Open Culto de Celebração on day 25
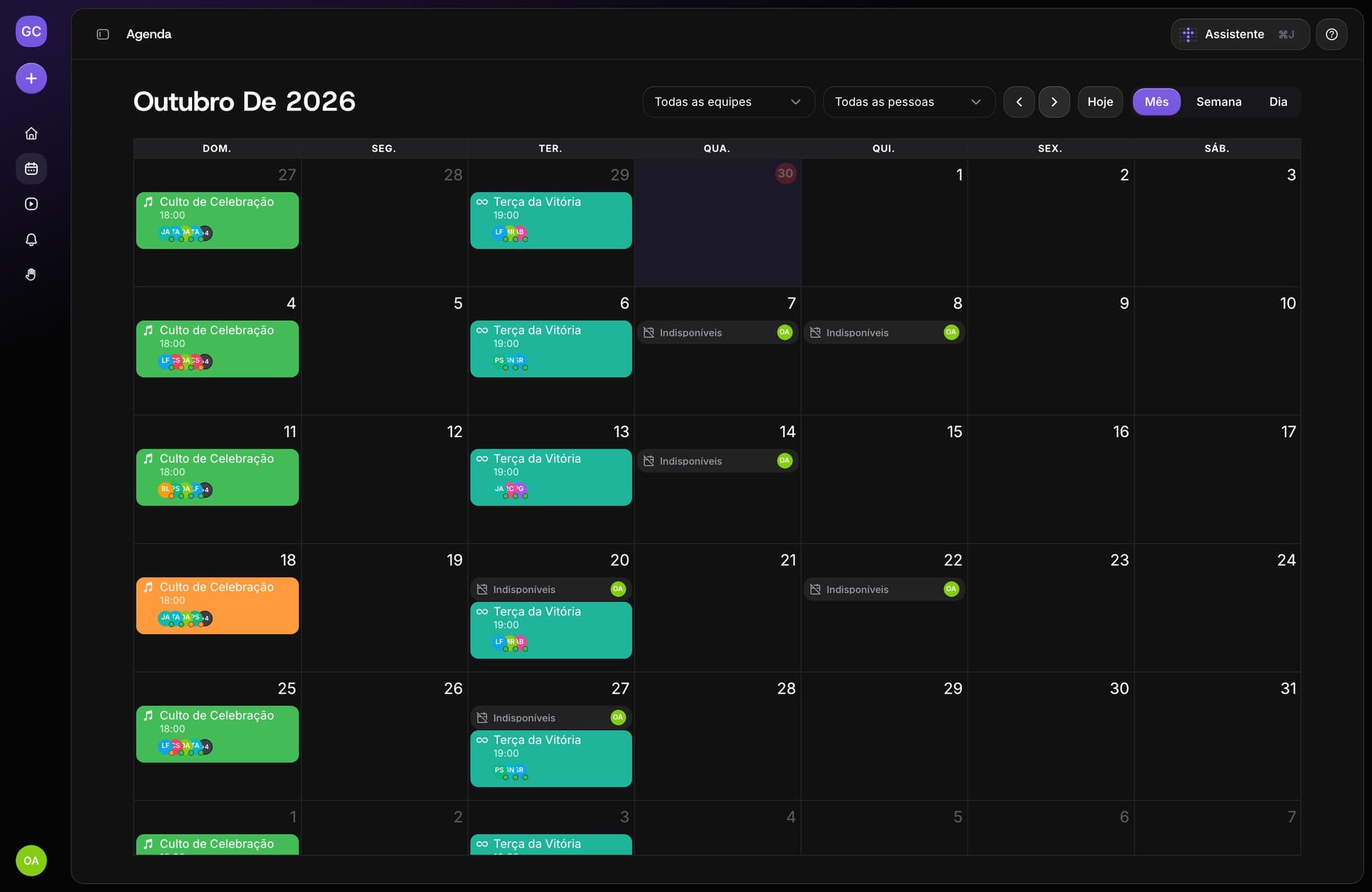The height and width of the screenshot is (892, 1372). tap(217, 733)
